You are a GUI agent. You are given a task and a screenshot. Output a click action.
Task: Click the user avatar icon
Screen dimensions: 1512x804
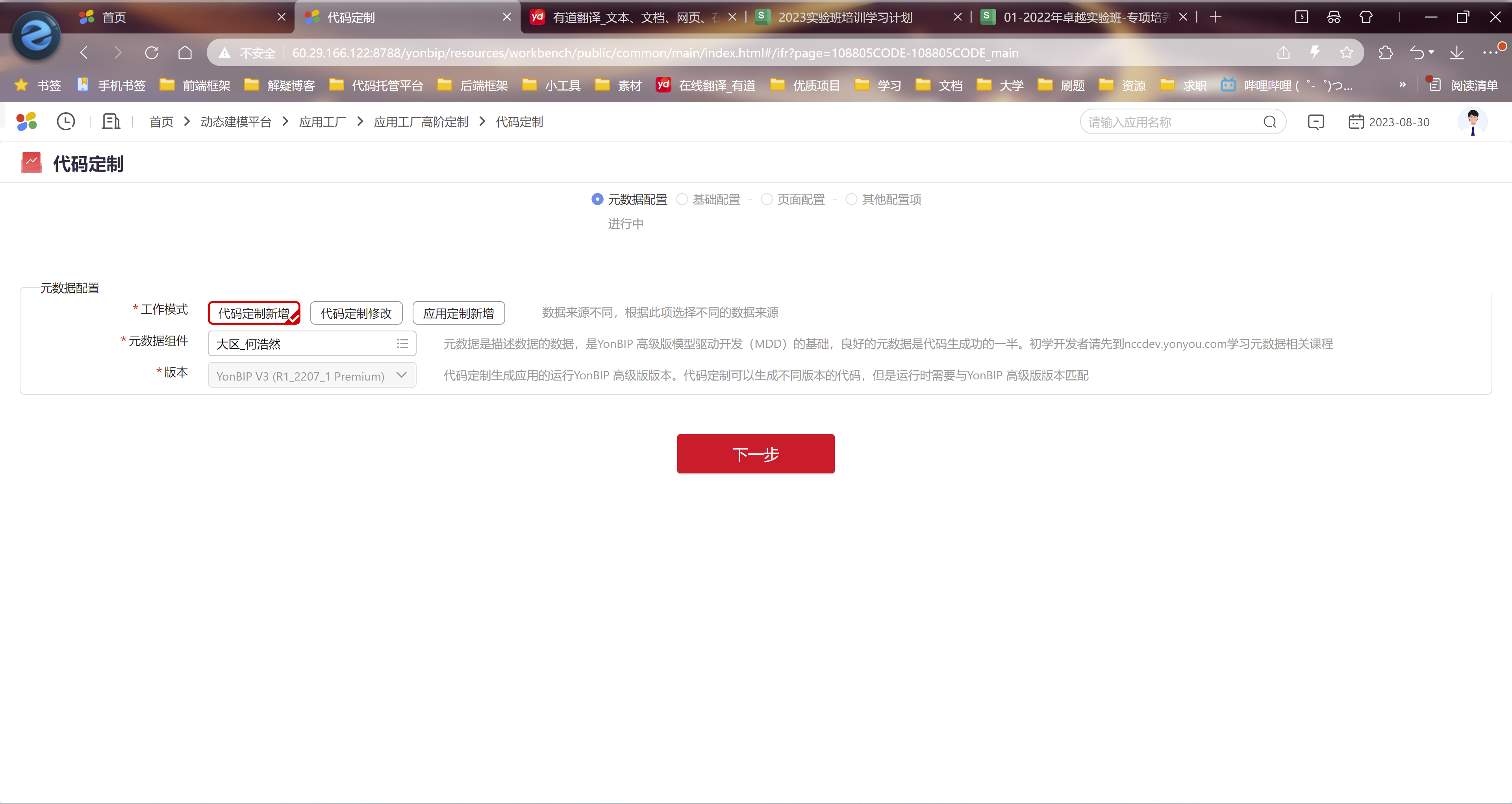coord(1472,122)
